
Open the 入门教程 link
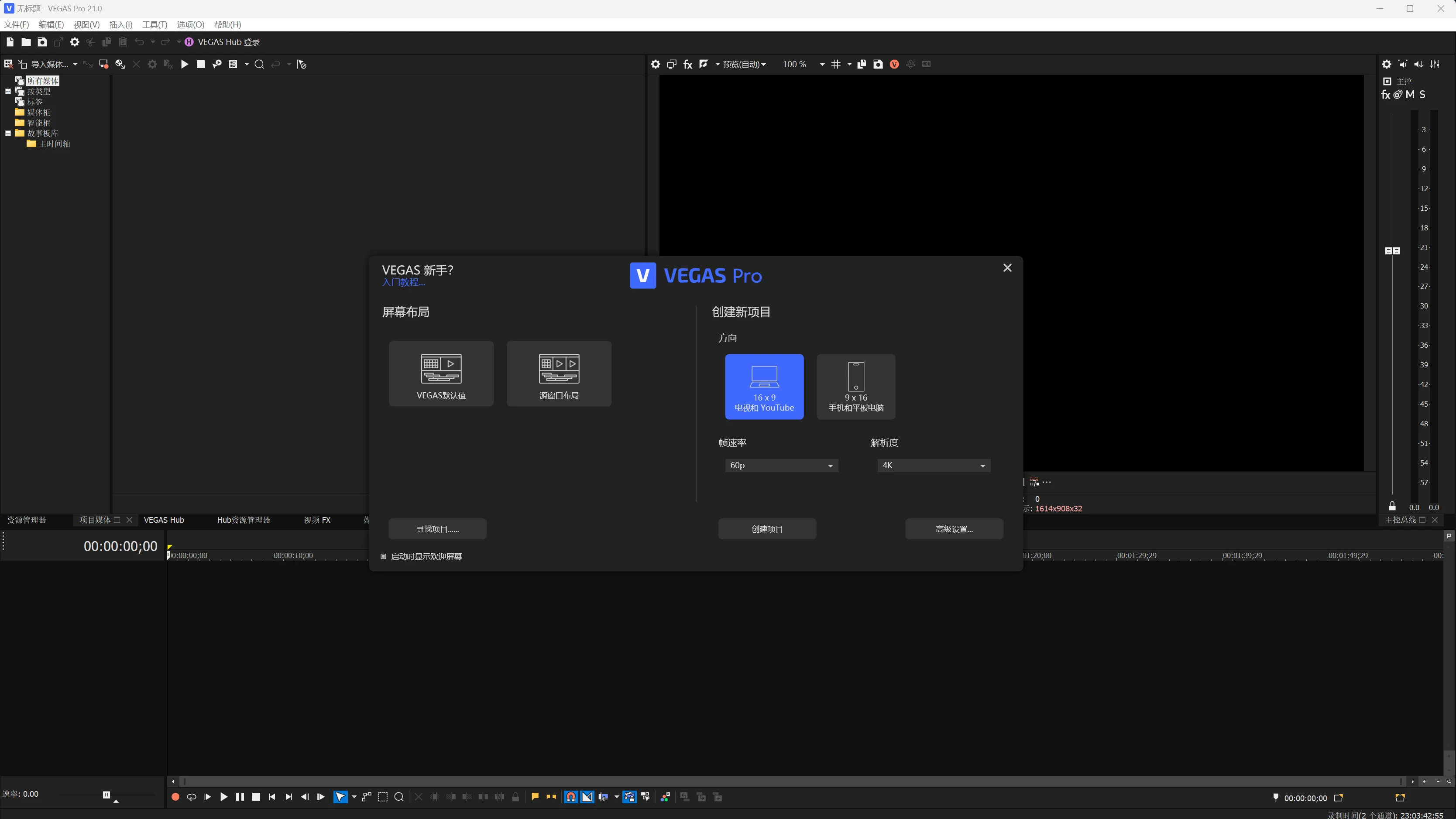pos(404,283)
